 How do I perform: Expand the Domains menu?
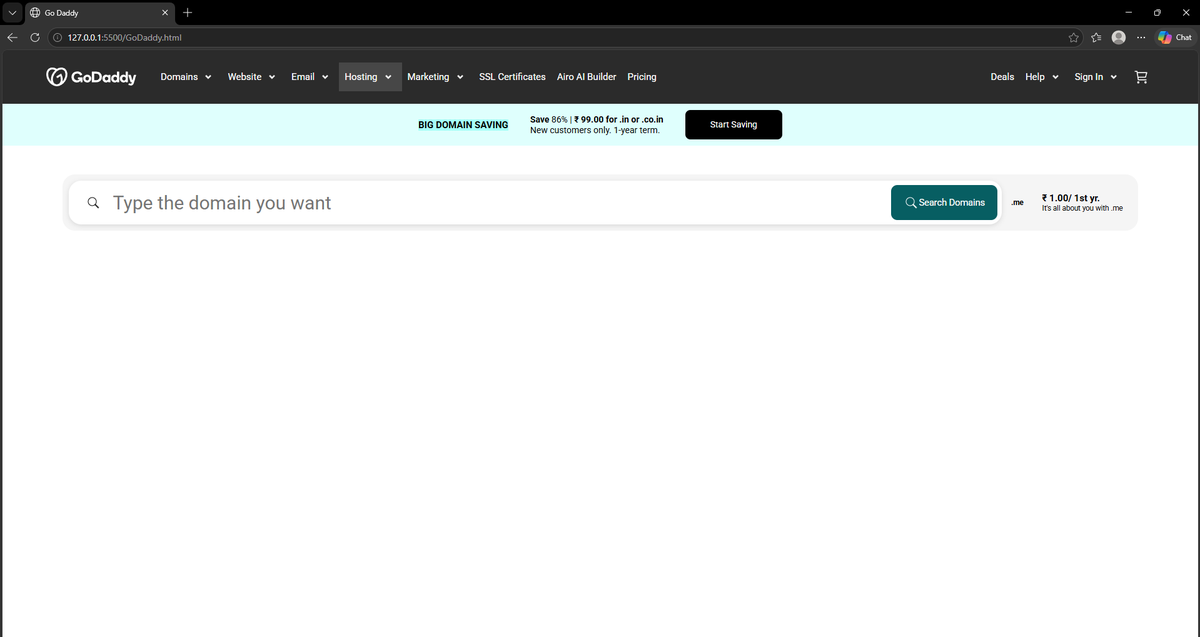click(186, 77)
